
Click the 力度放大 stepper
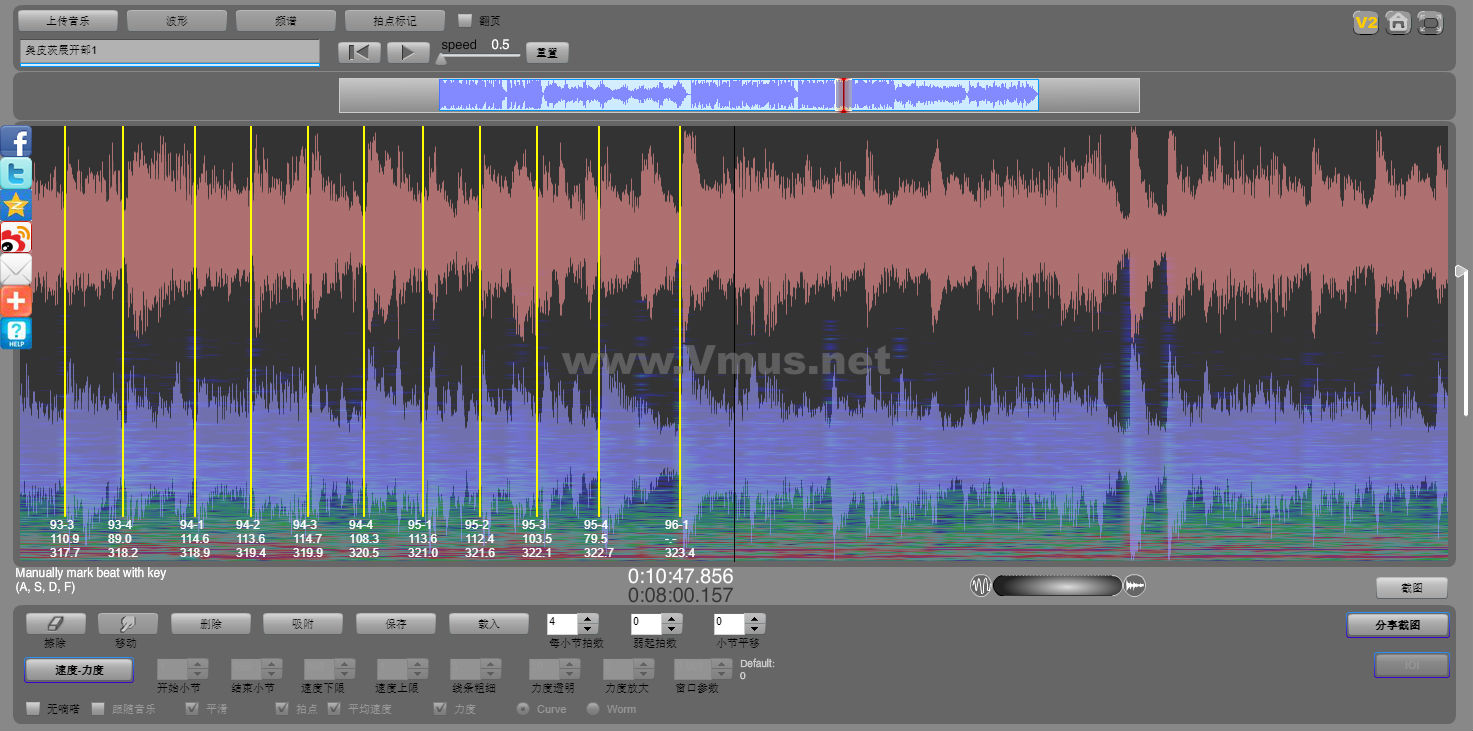tap(629, 668)
